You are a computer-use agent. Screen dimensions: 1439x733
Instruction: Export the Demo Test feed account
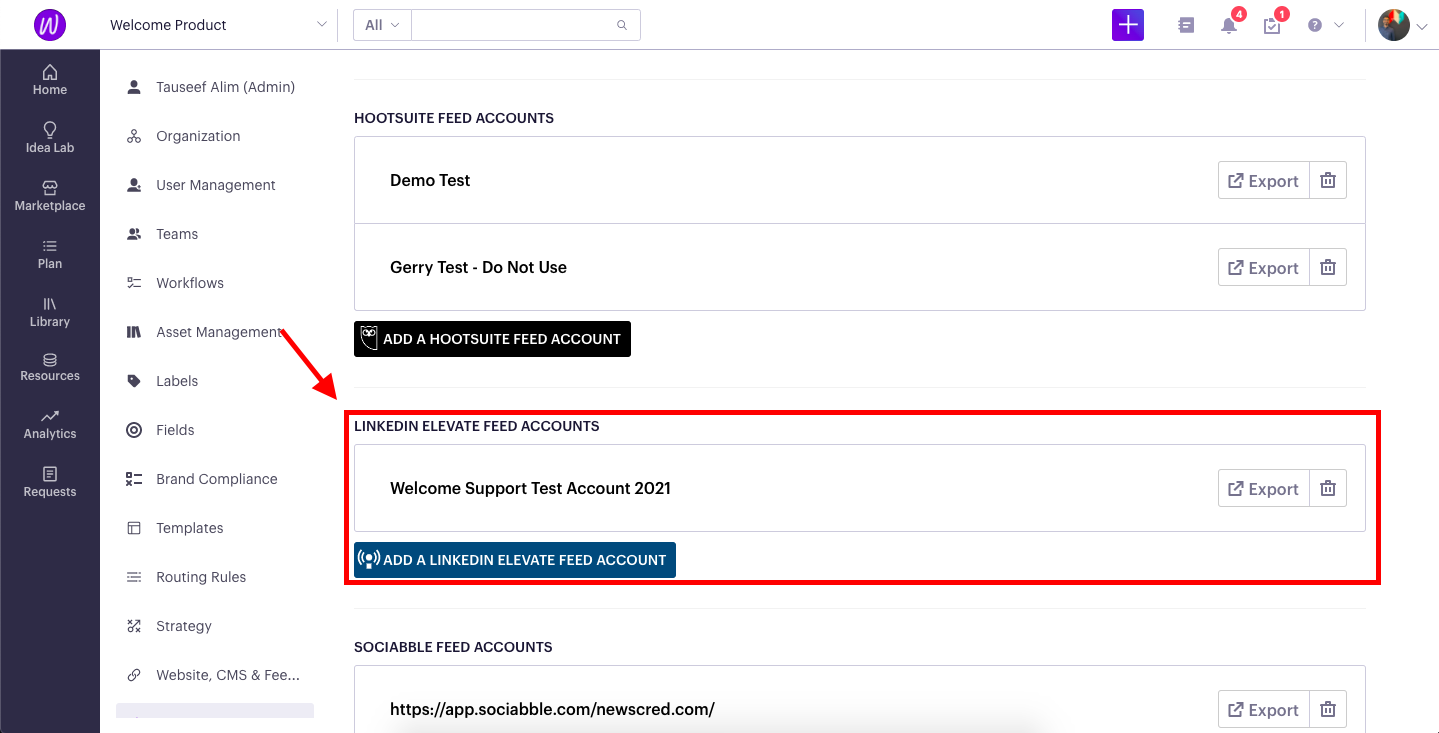(1263, 181)
